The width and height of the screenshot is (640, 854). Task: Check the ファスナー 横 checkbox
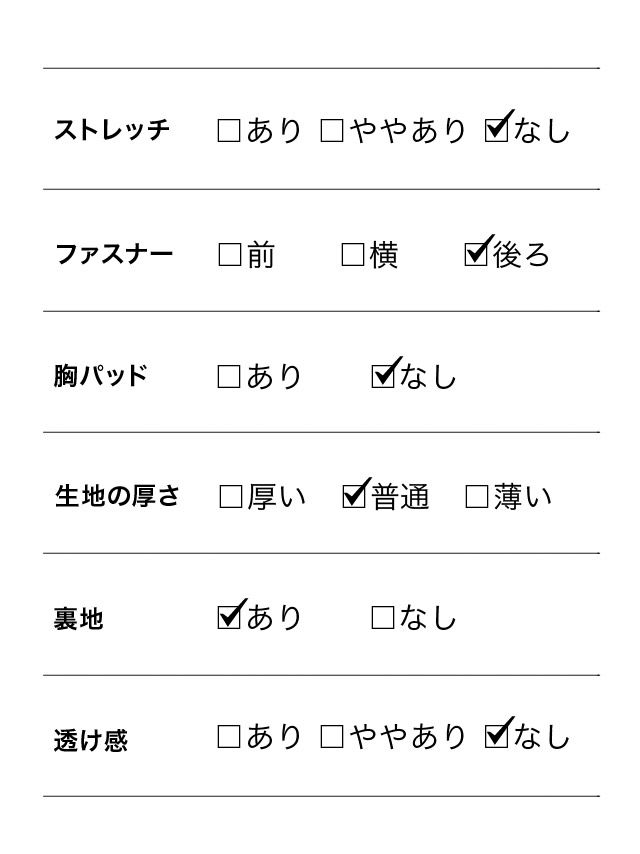[352, 255]
